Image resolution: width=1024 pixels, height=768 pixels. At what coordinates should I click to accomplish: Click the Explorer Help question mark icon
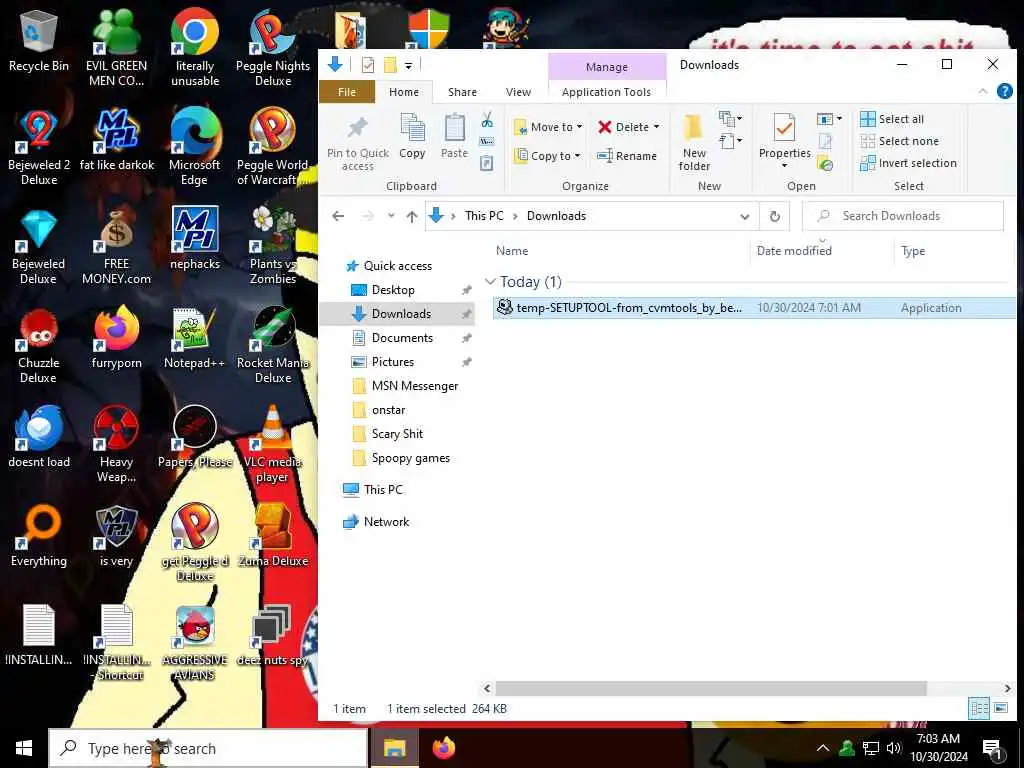(1004, 91)
